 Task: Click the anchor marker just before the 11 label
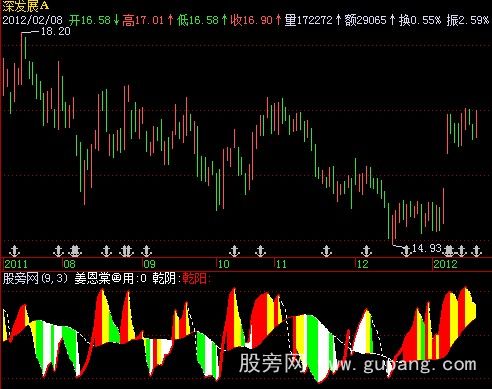[x=260, y=251]
